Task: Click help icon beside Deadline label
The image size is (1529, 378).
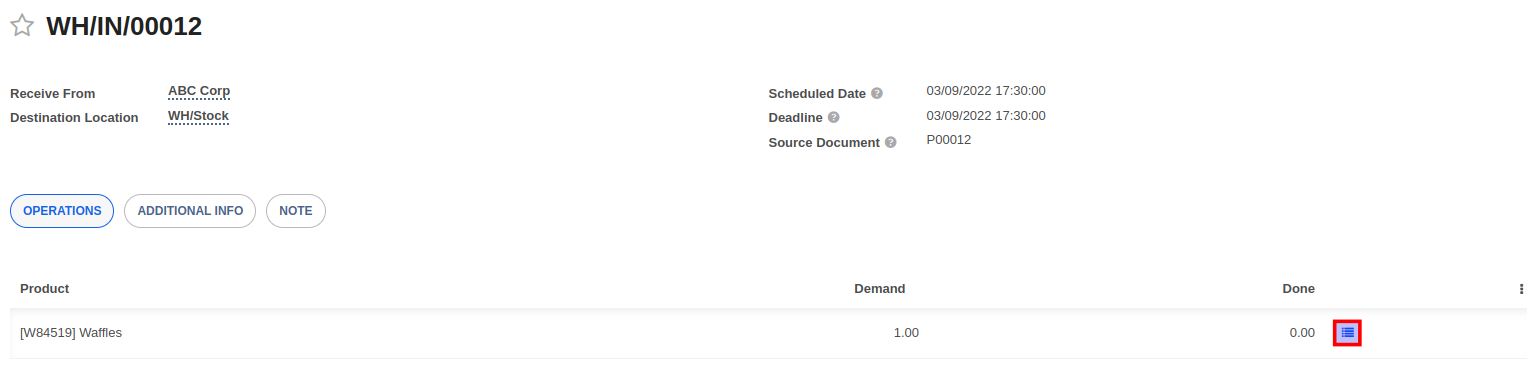Action: pos(833,117)
